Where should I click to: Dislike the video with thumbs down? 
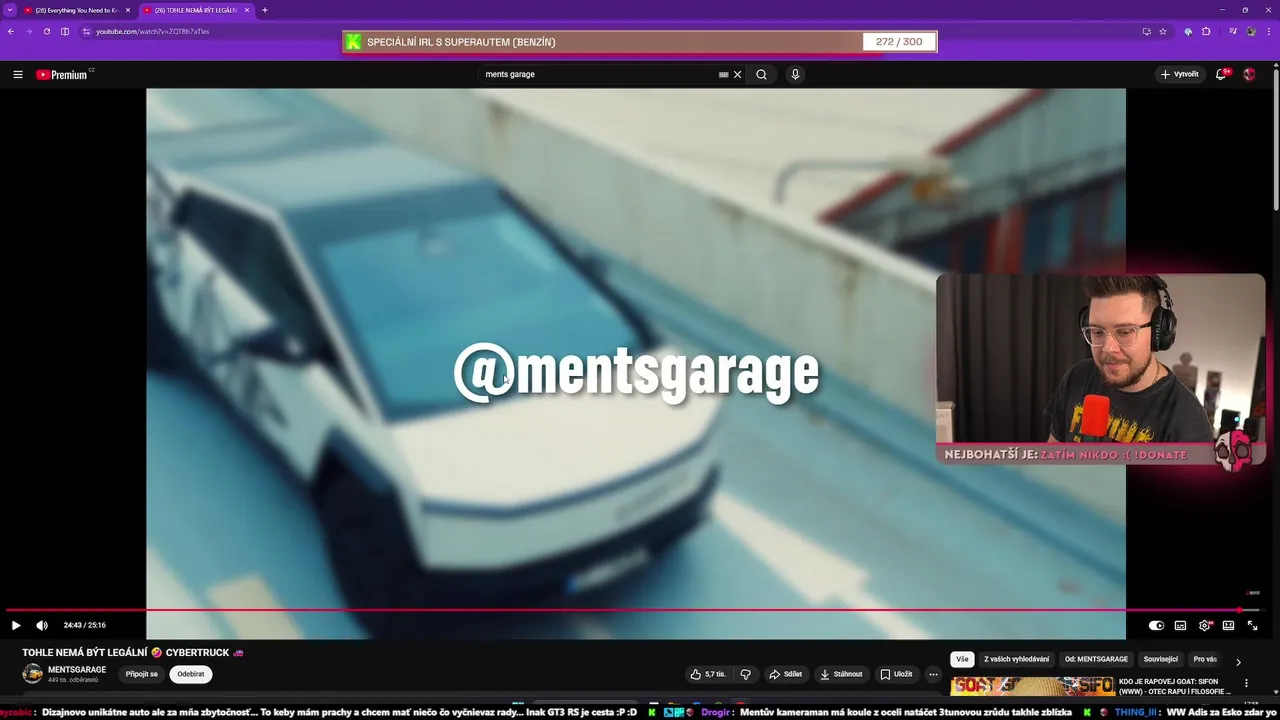pos(746,674)
